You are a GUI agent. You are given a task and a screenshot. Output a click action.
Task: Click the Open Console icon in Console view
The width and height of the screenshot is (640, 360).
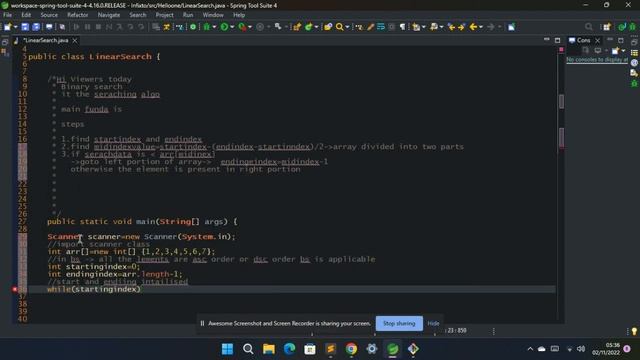click(x=616, y=50)
